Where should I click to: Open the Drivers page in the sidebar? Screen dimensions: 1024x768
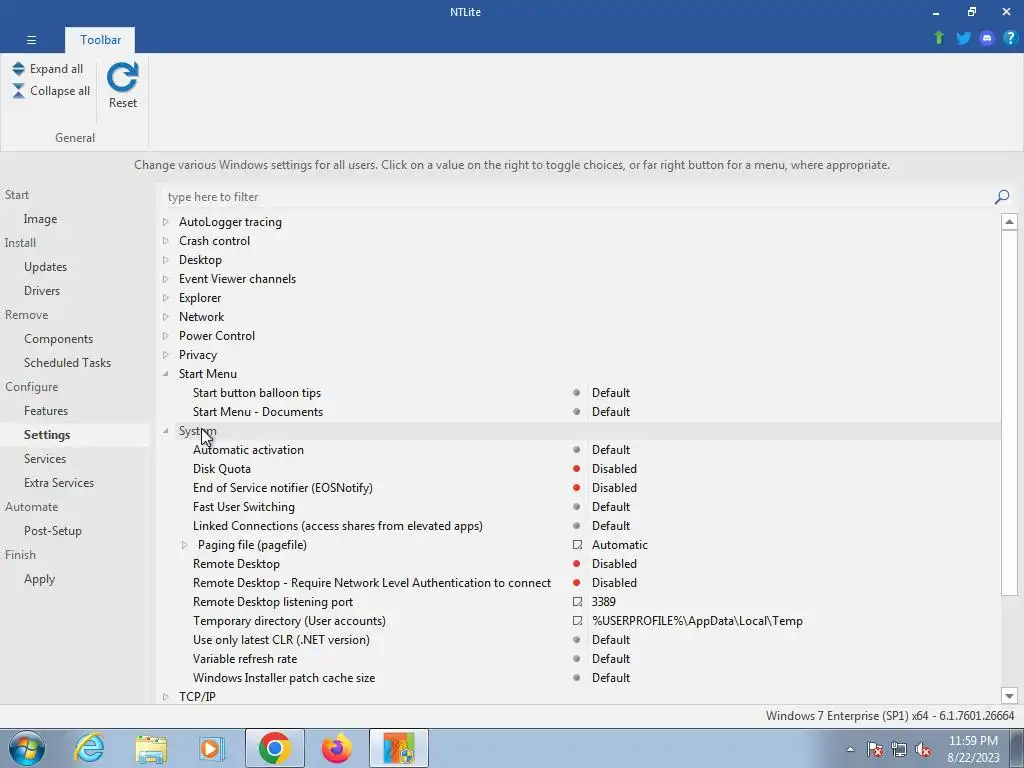click(42, 291)
